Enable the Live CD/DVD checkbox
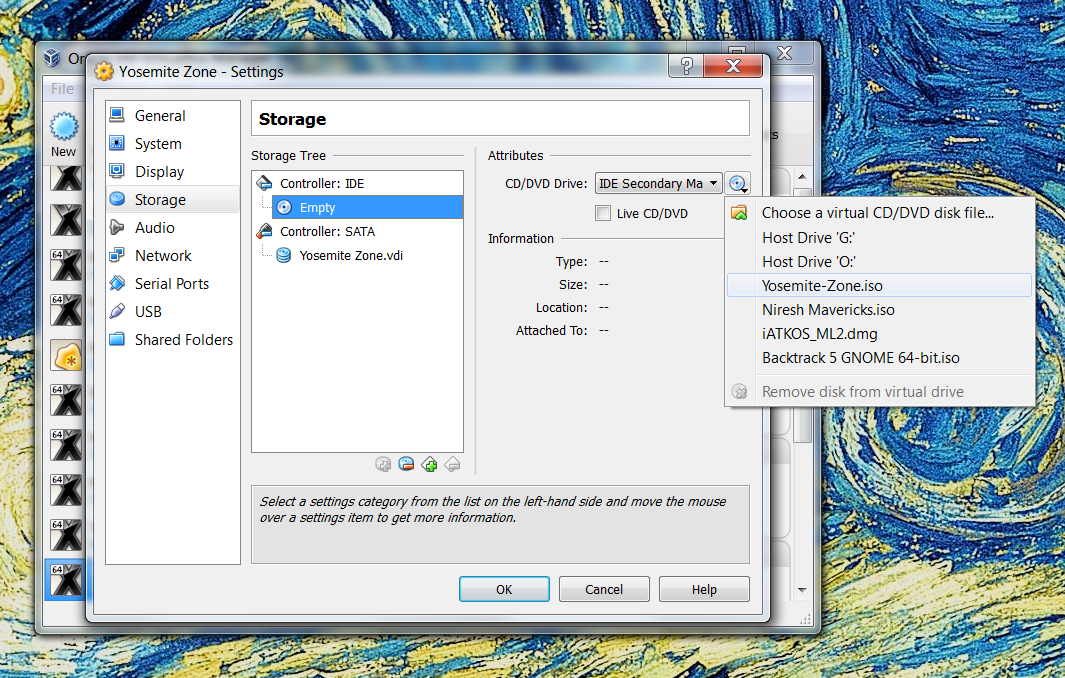This screenshot has width=1065, height=678. click(x=603, y=213)
